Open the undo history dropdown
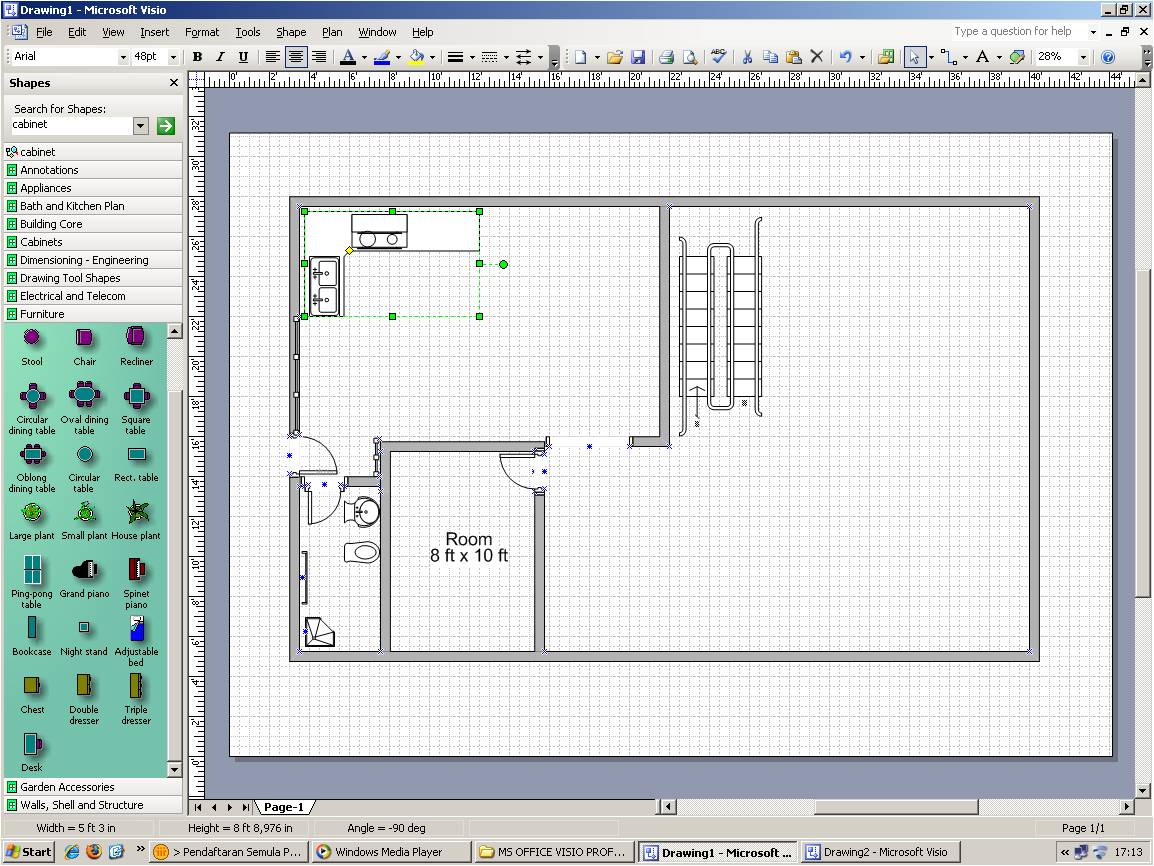This screenshot has width=1154, height=866. (862, 57)
